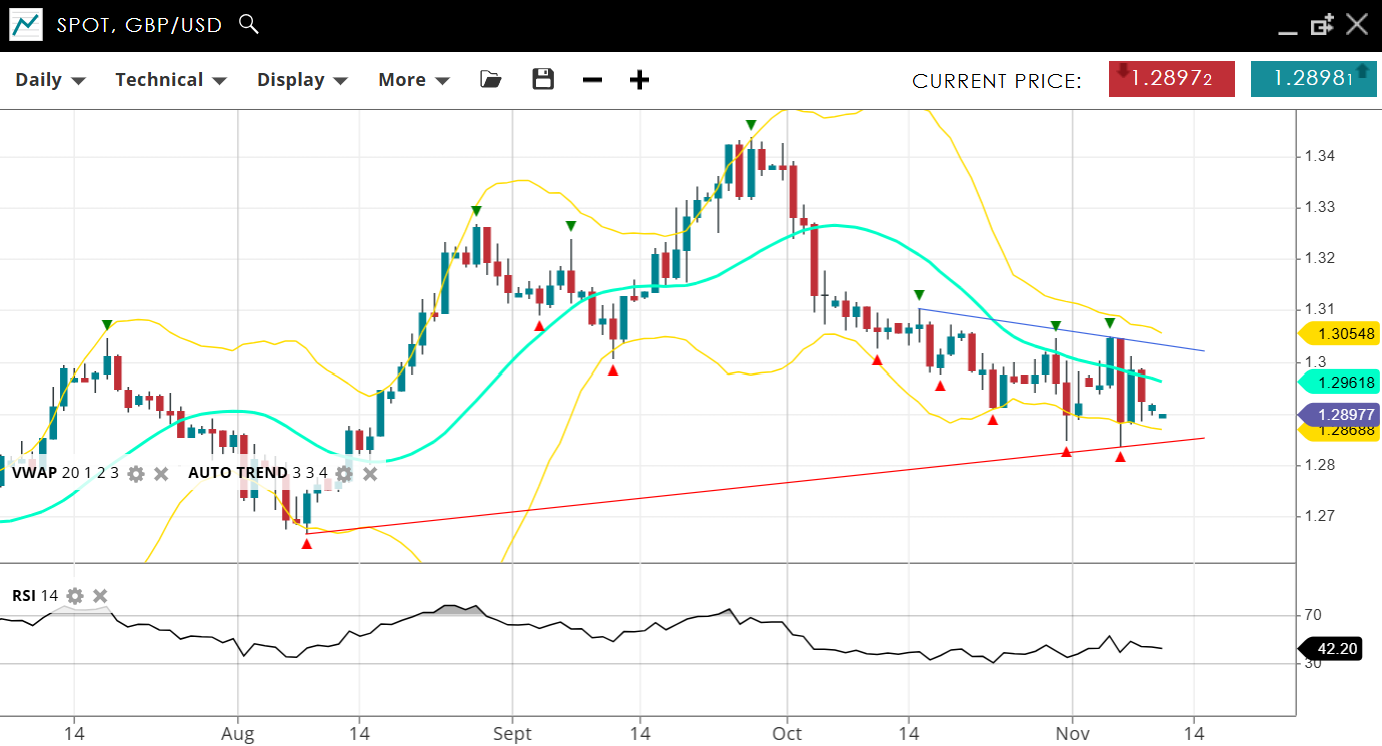Open AUTO TREND settings gear
This screenshot has height=746, width=1382.
point(344,473)
